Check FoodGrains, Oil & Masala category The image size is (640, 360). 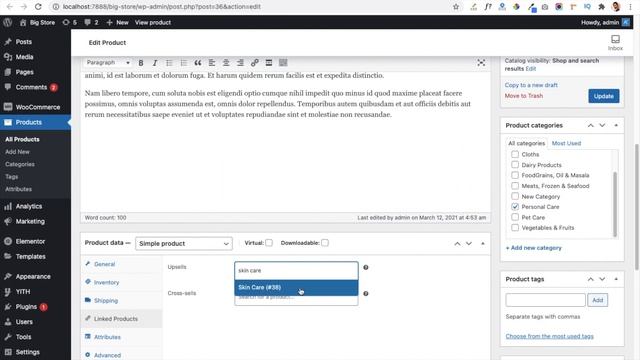point(515,175)
